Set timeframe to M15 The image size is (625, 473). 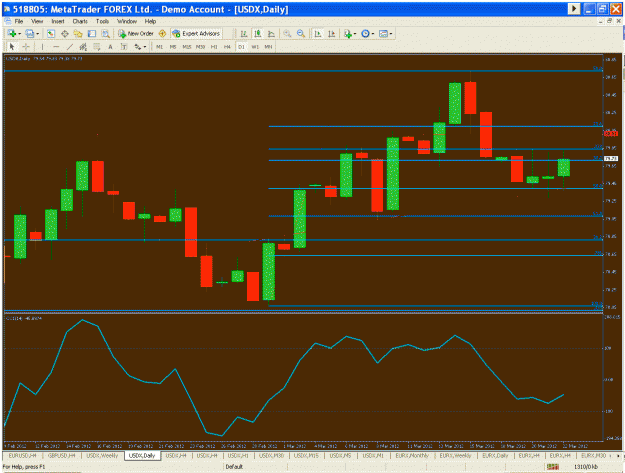187,47
